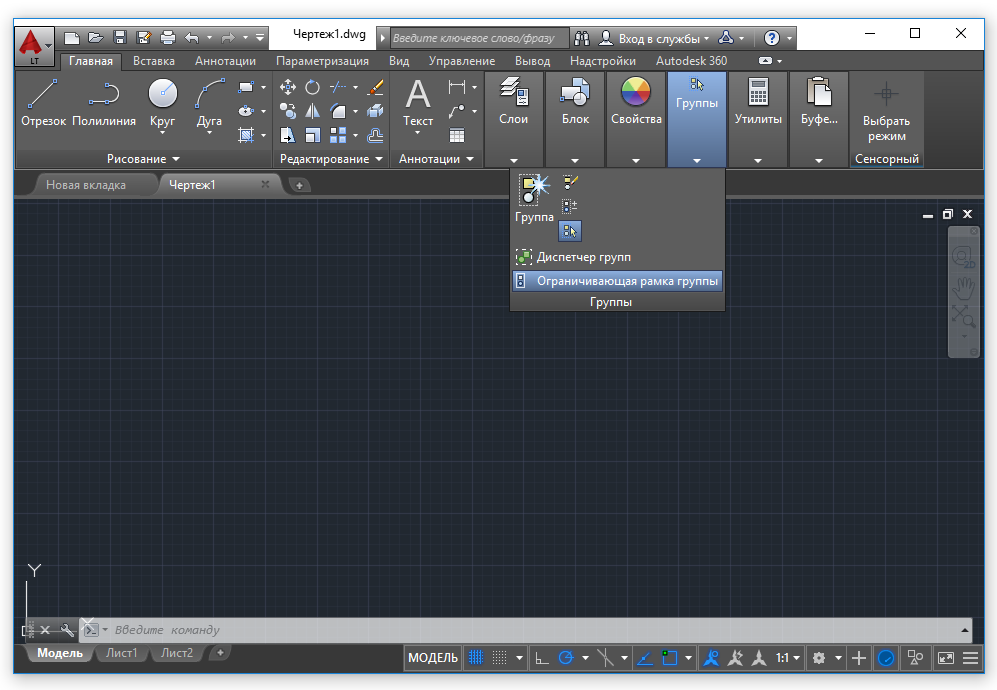Click the Erase tool icon
This screenshot has height=690, width=997.
pyautogui.click(x=375, y=87)
